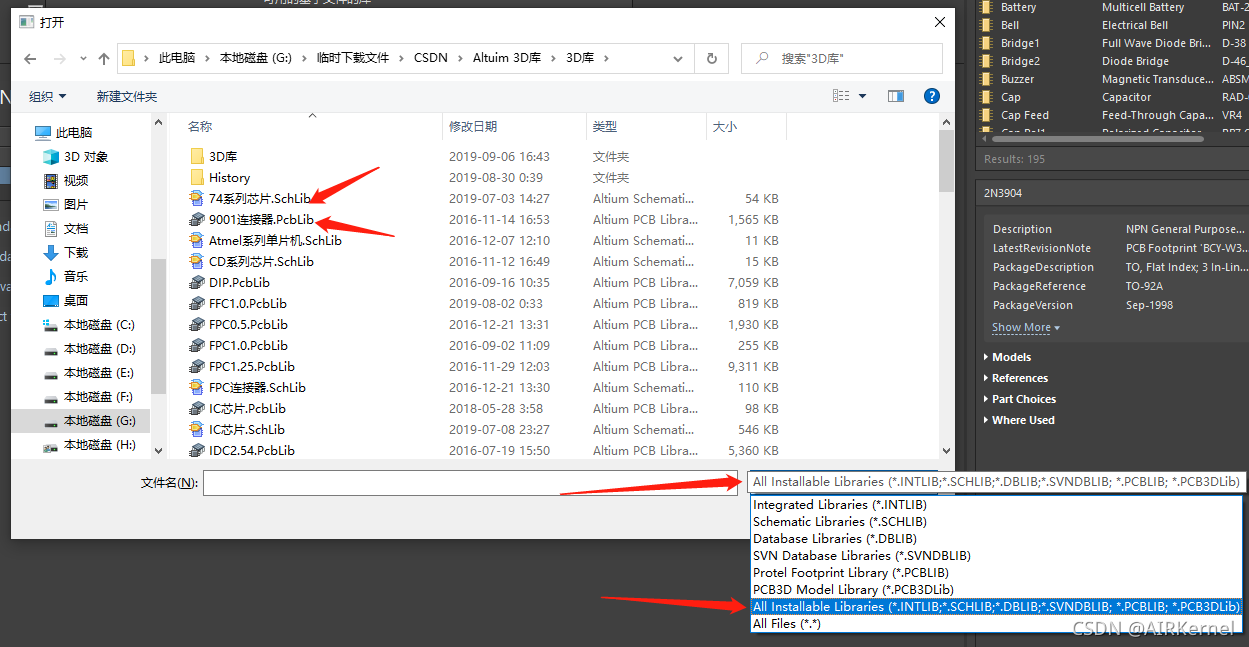Viewport: 1249px width, 647px height.
Task: Expand the Models section
Action: click(1006, 357)
